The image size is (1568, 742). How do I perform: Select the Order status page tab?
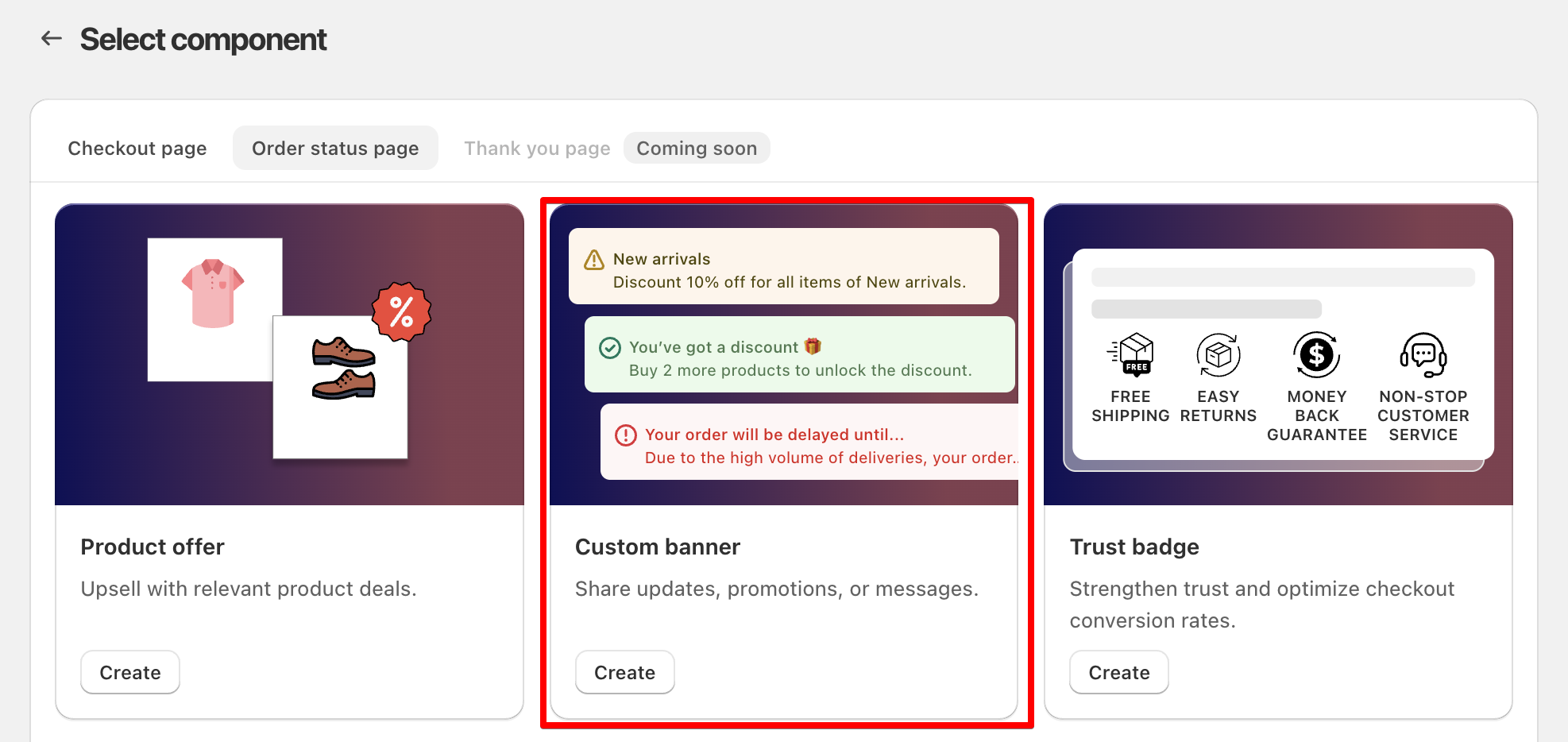pyautogui.click(x=335, y=148)
